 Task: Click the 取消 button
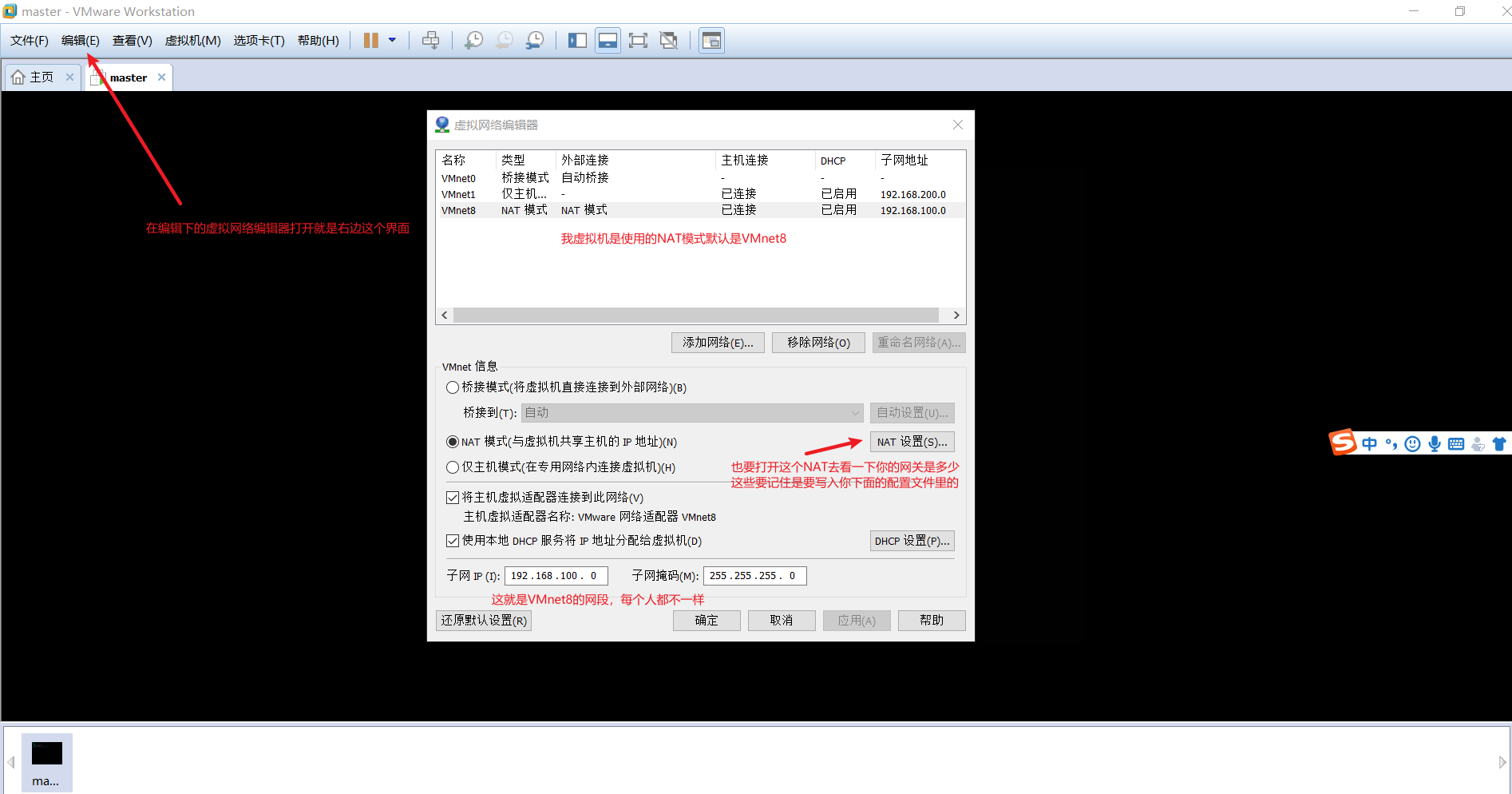pyautogui.click(x=782, y=621)
